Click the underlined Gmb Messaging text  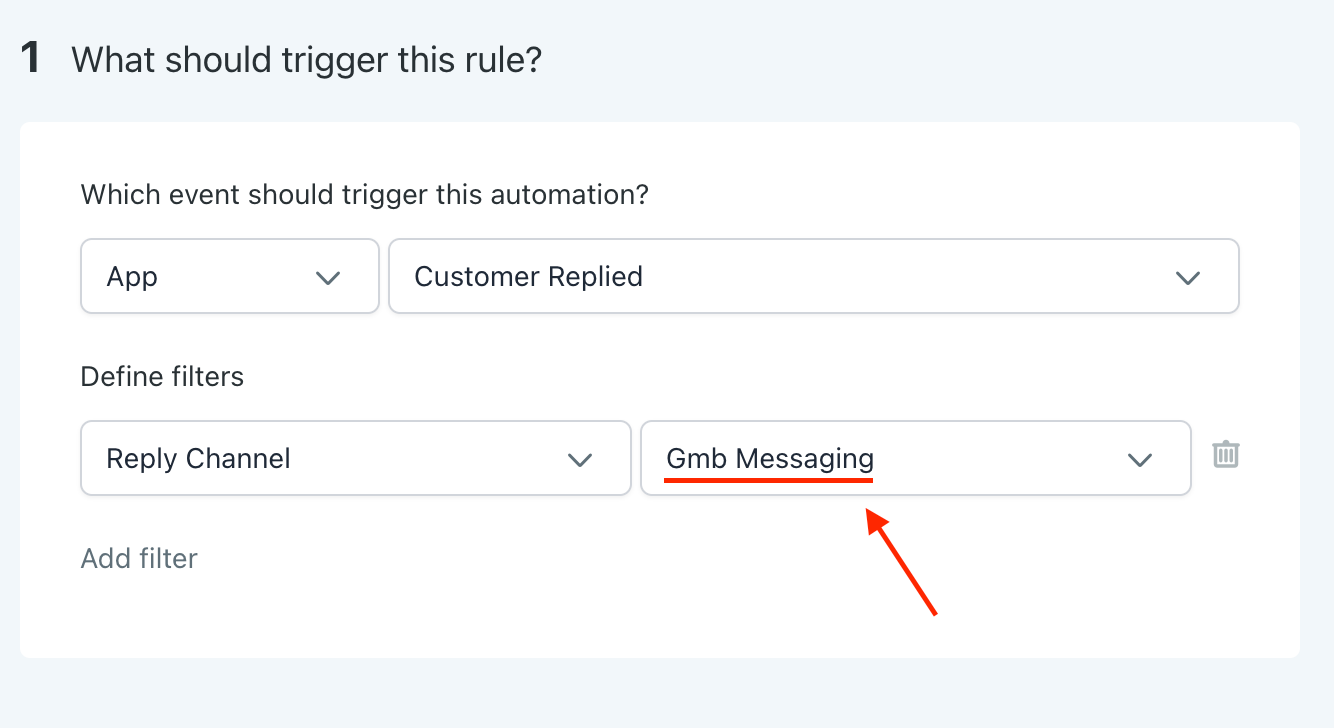770,459
